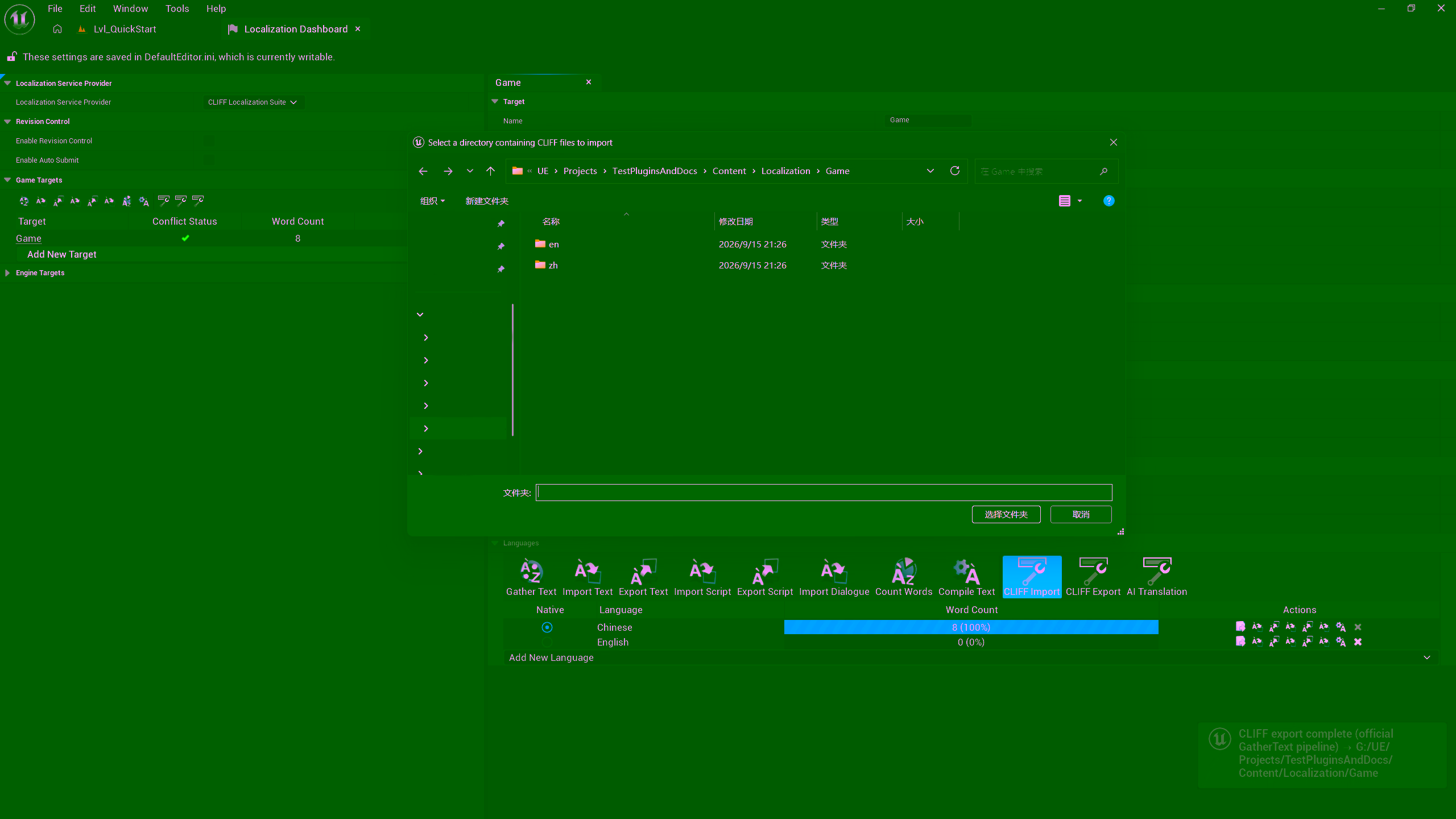The image size is (1456, 819).
Task: Click Add New Target
Action: click(x=62, y=254)
